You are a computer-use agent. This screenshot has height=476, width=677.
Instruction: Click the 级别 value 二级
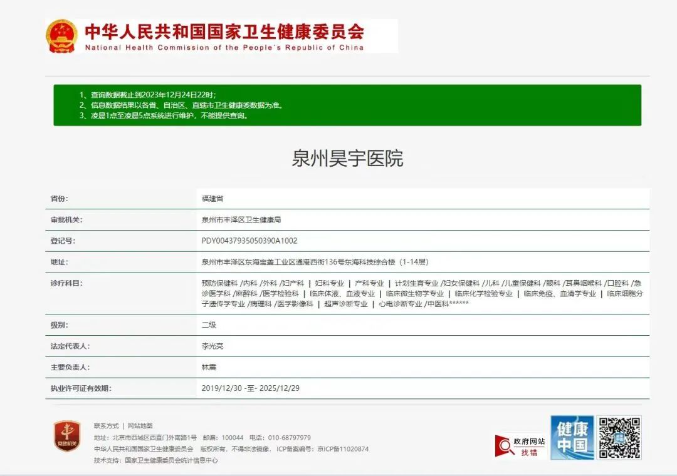(209, 325)
